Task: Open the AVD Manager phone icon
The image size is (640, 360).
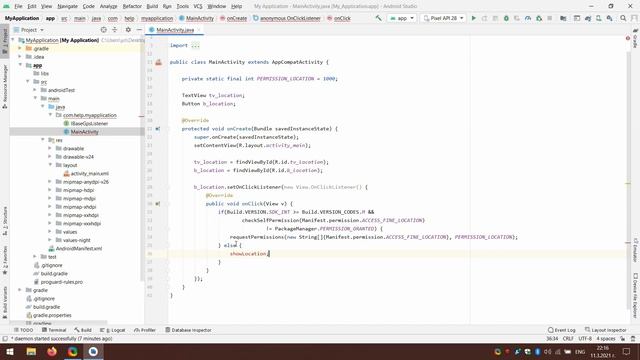Action: click(598, 18)
